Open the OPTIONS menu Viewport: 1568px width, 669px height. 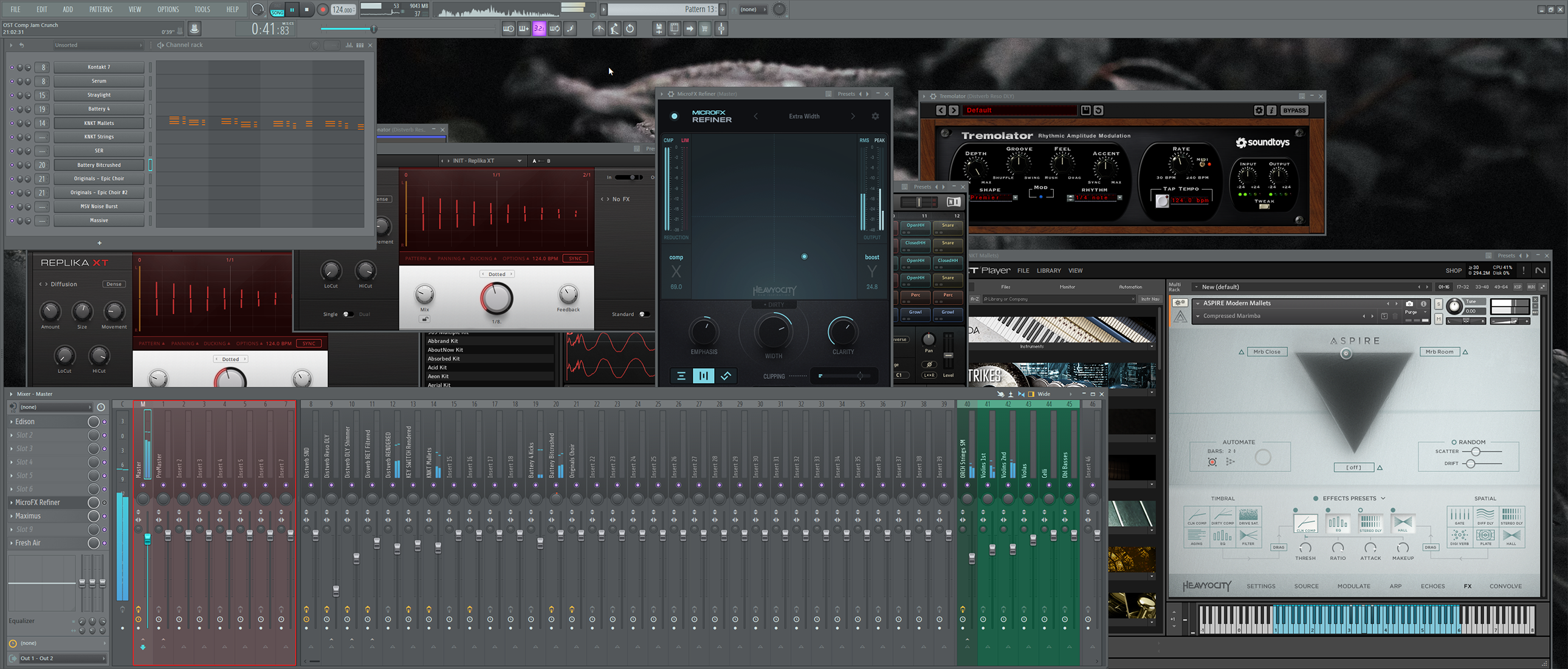pos(168,10)
